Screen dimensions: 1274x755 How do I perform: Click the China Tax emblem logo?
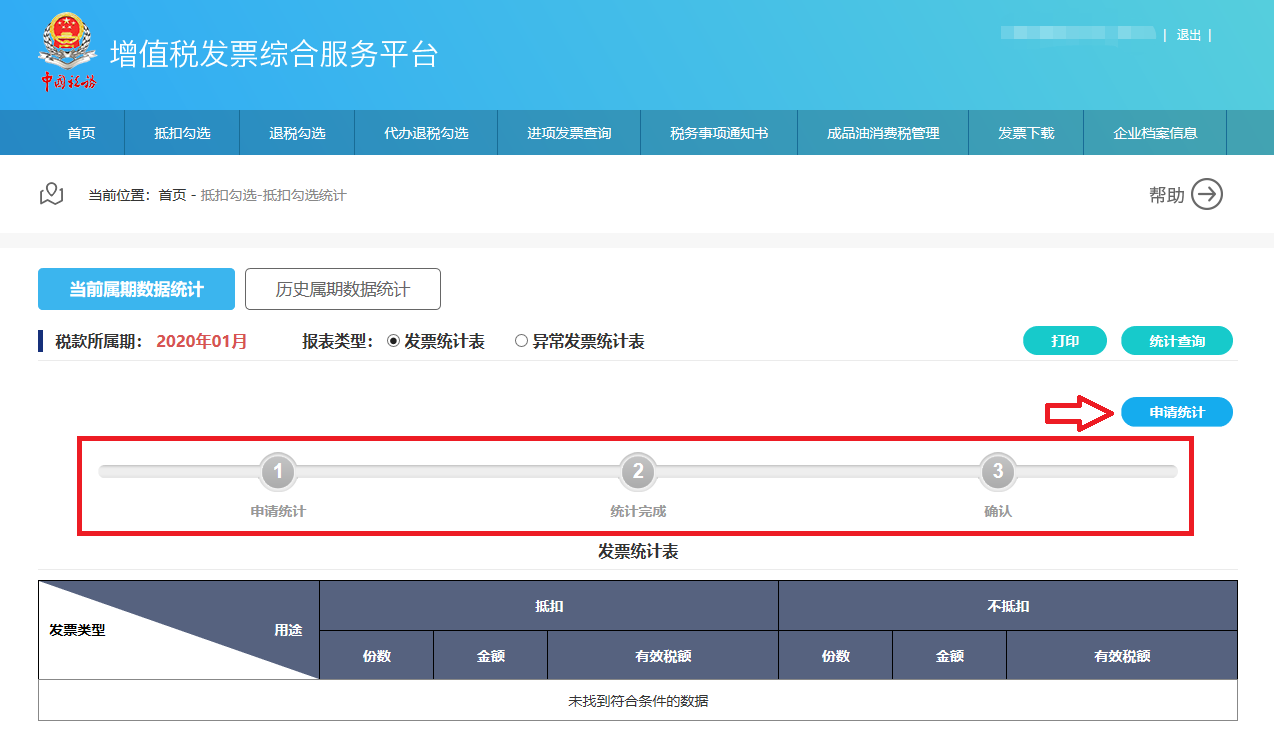pos(68,52)
